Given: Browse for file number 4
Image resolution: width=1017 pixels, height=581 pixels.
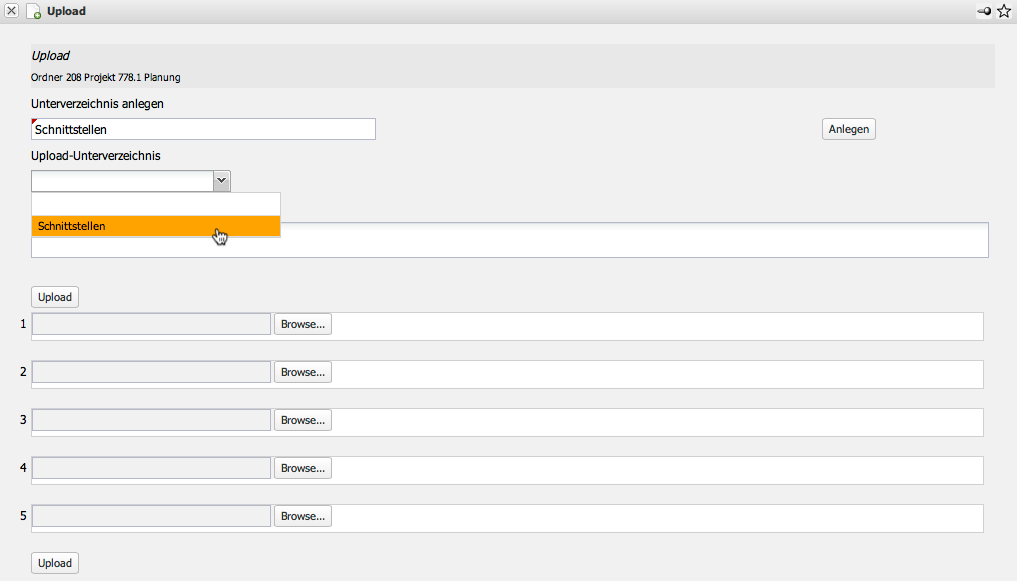Looking at the screenshot, I should click(303, 468).
